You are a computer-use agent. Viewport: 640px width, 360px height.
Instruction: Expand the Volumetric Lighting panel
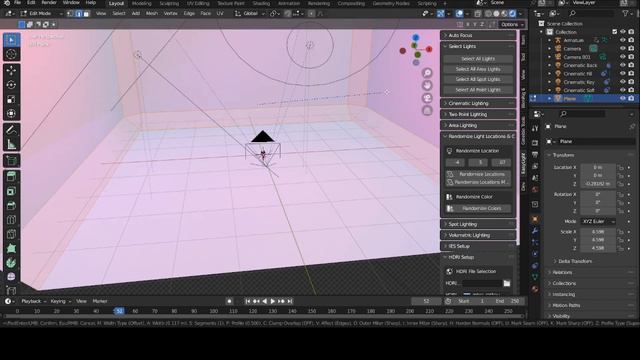point(478,235)
